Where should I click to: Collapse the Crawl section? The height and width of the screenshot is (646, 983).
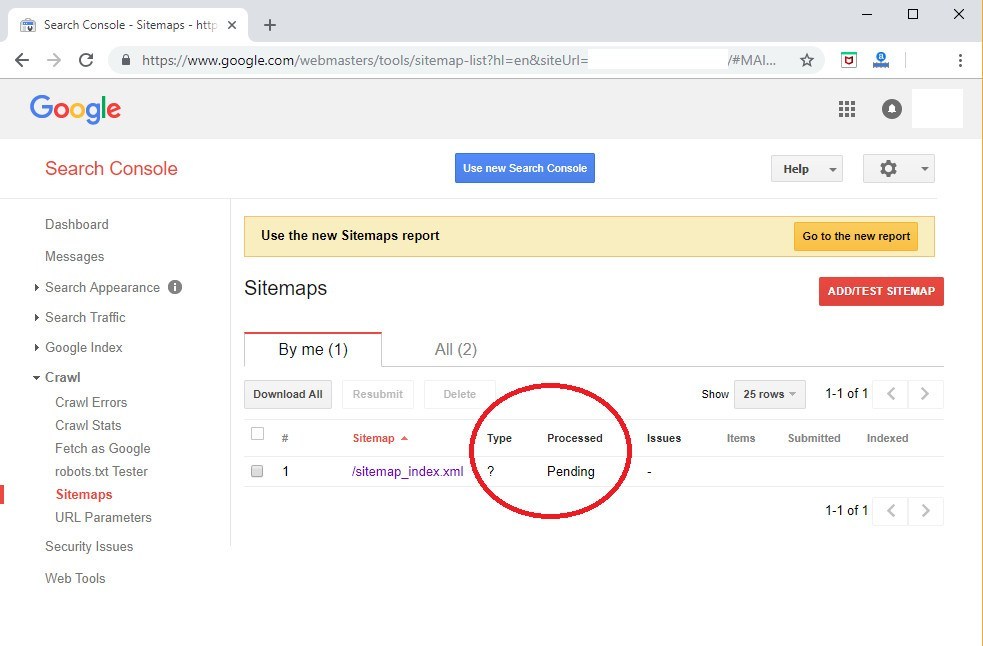coord(36,378)
